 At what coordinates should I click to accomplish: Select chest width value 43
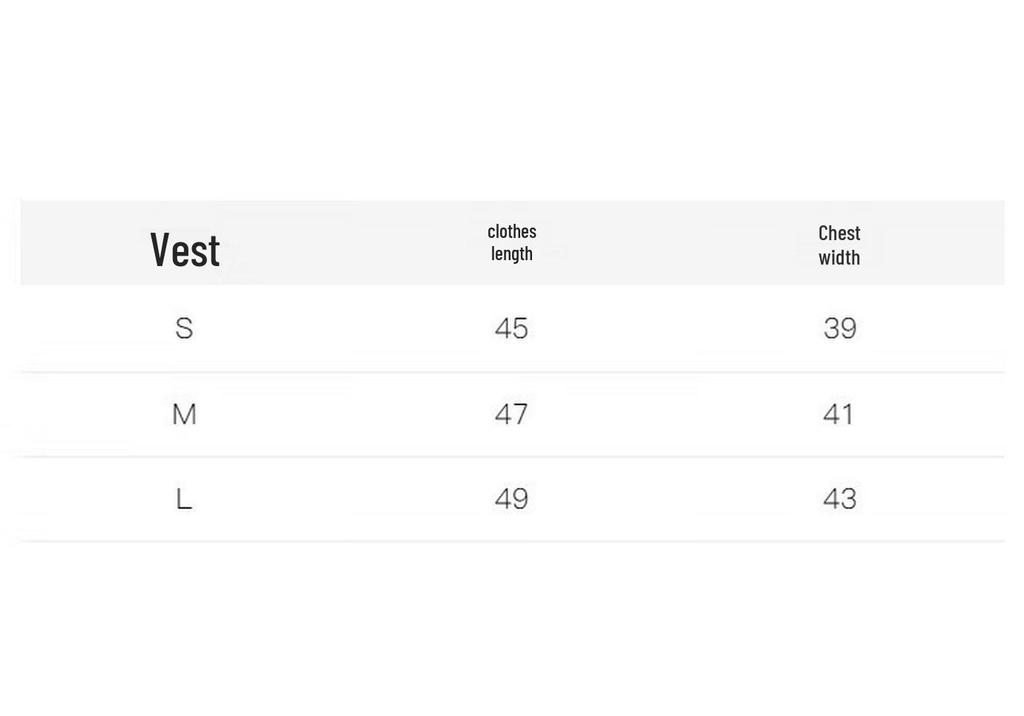click(x=840, y=499)
